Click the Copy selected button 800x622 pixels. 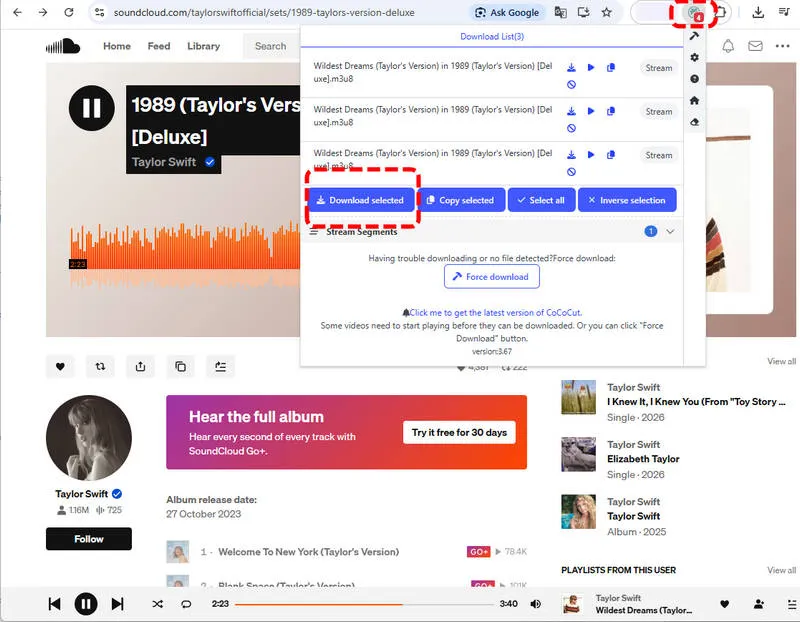tap(461, 200)
